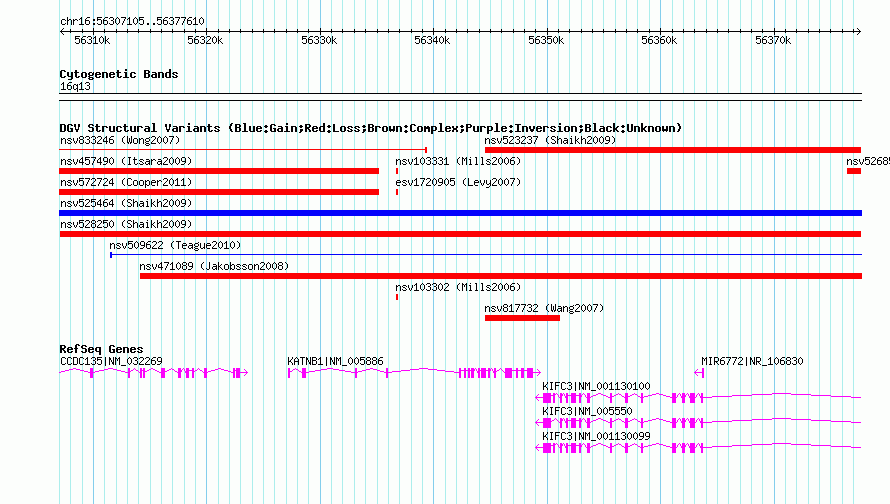Viewport: 890px width, 504px height.
Task: Click the red loss bar under nsv528250
Action: point(460,234)
